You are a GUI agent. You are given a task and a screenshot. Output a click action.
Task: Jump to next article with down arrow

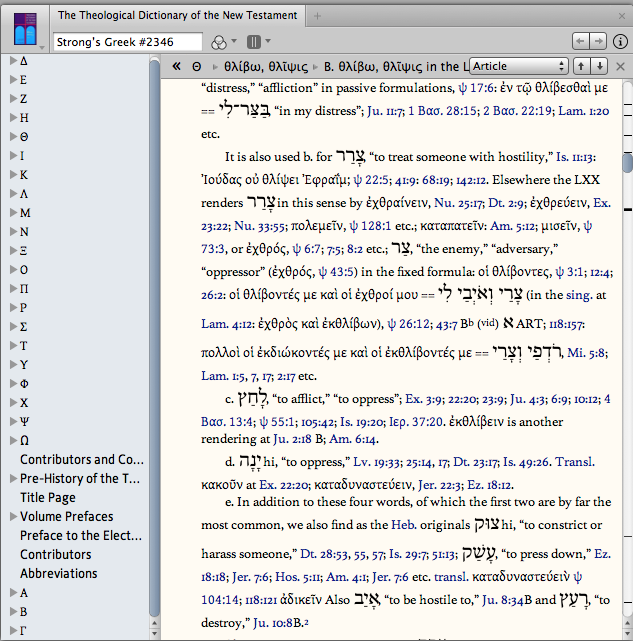click(599, 66)
